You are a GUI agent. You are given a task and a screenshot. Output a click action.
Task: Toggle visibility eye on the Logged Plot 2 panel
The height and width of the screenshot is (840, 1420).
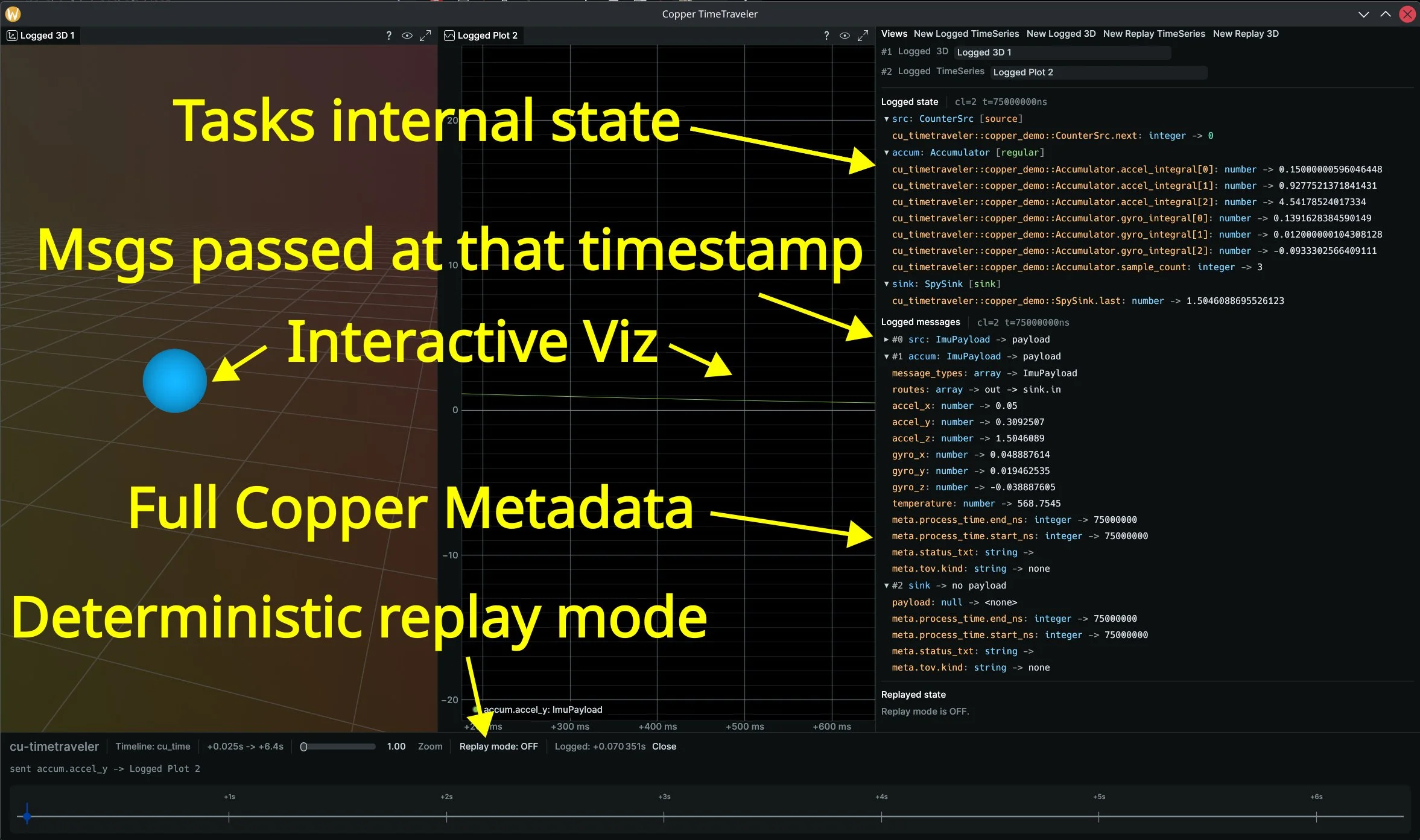[845, 35]
